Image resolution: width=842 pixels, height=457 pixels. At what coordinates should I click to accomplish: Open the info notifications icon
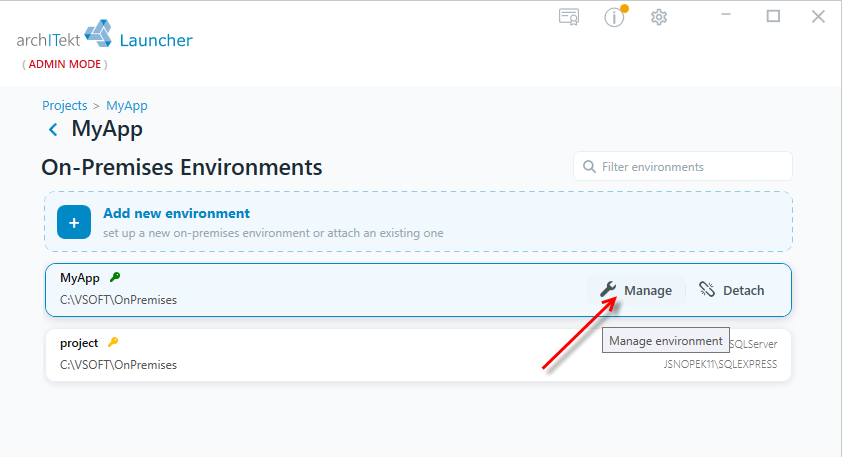(615, 17)
